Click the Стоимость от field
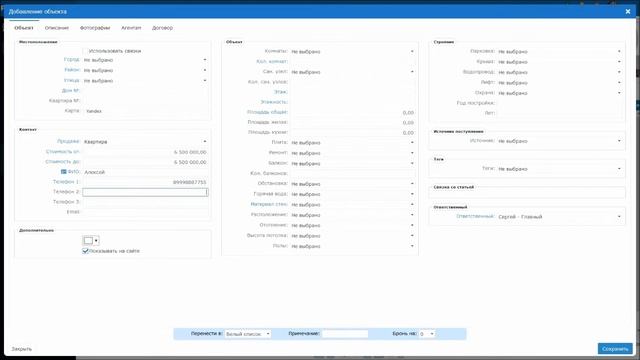The image size is (640, 360). click(145, 152)
